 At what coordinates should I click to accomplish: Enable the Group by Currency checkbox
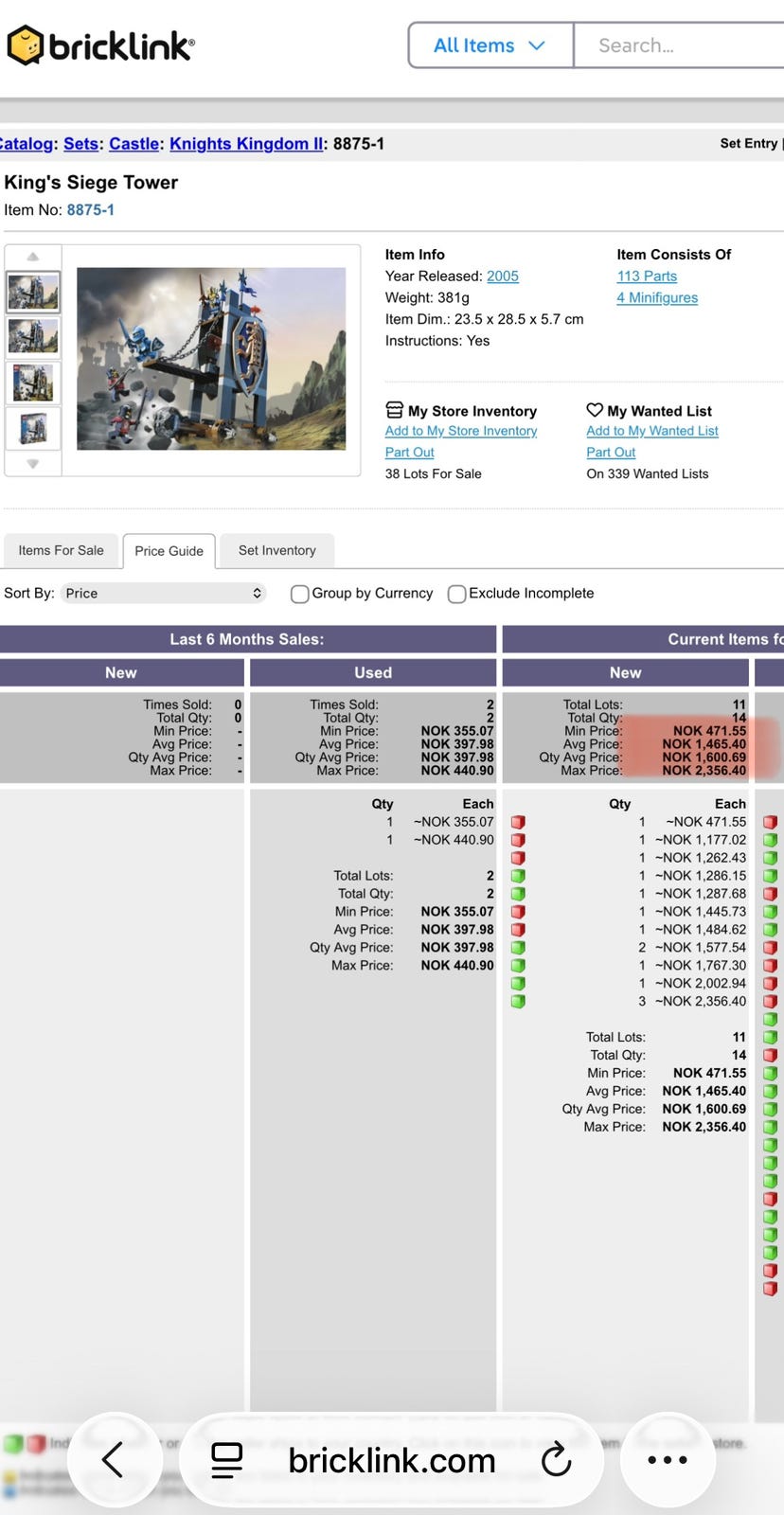[x=300, y=594]
